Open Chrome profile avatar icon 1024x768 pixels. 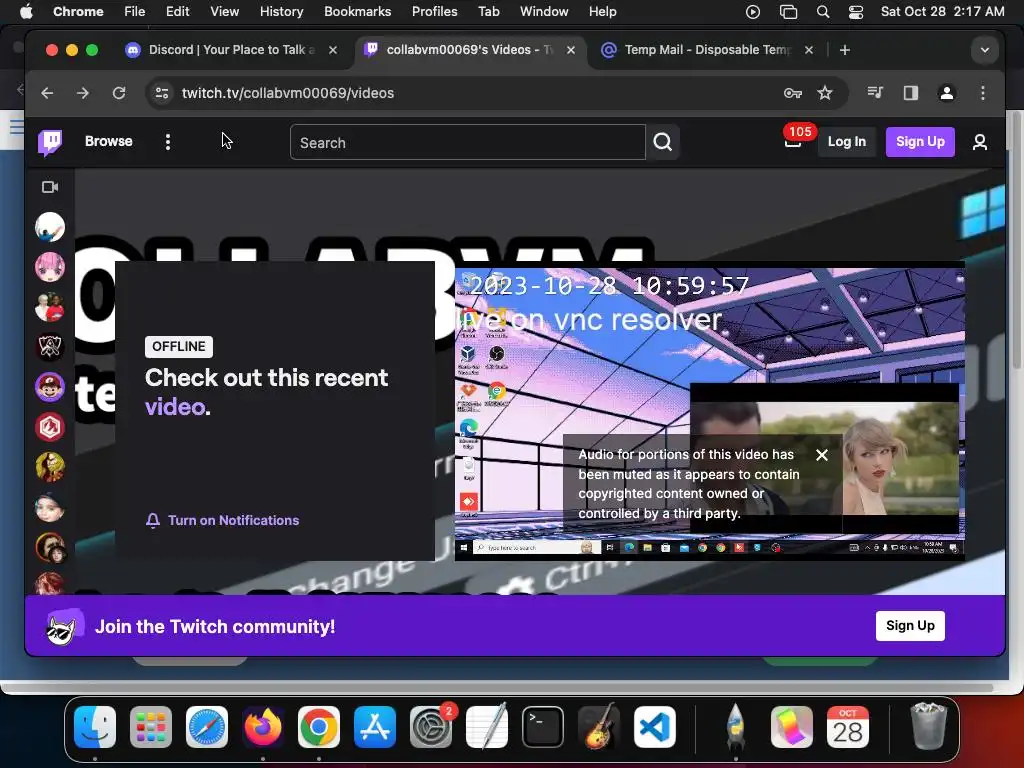coord(946,93)
